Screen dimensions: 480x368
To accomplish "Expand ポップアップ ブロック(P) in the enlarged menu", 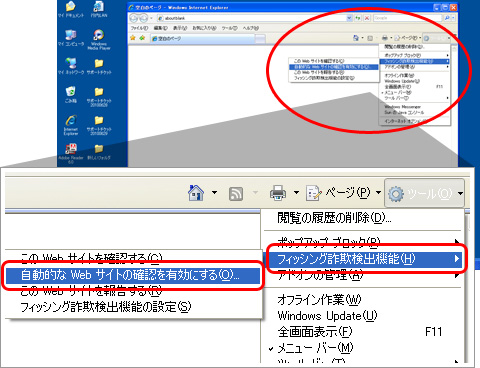I will [x=363, y=241].
